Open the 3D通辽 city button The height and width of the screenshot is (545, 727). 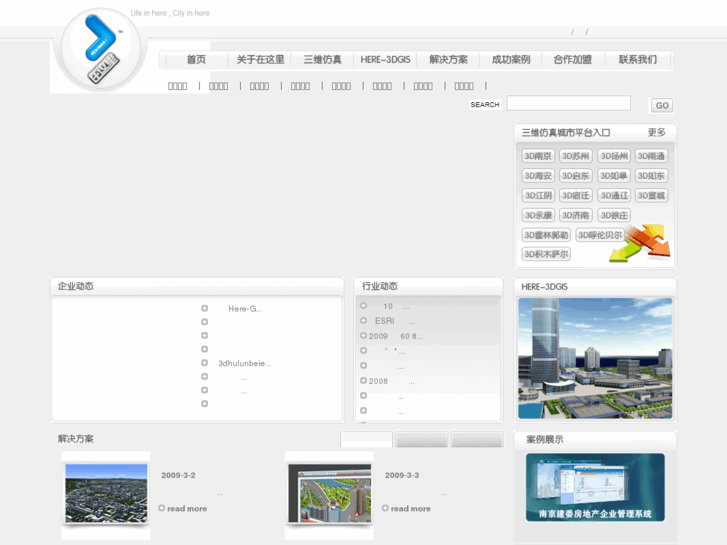tap(614, 196)
